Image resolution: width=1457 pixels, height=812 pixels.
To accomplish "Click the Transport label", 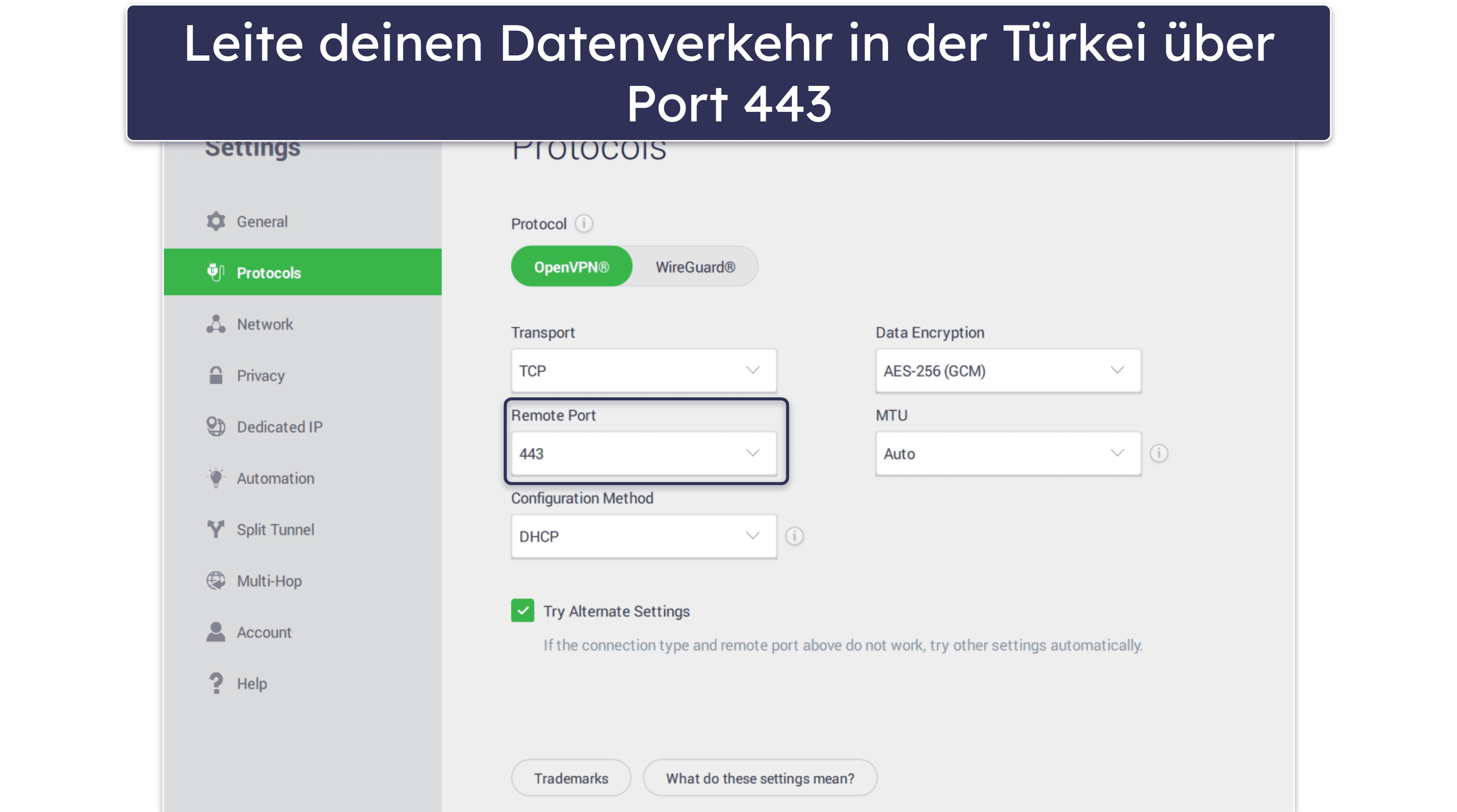I will [x=543, y=332].
